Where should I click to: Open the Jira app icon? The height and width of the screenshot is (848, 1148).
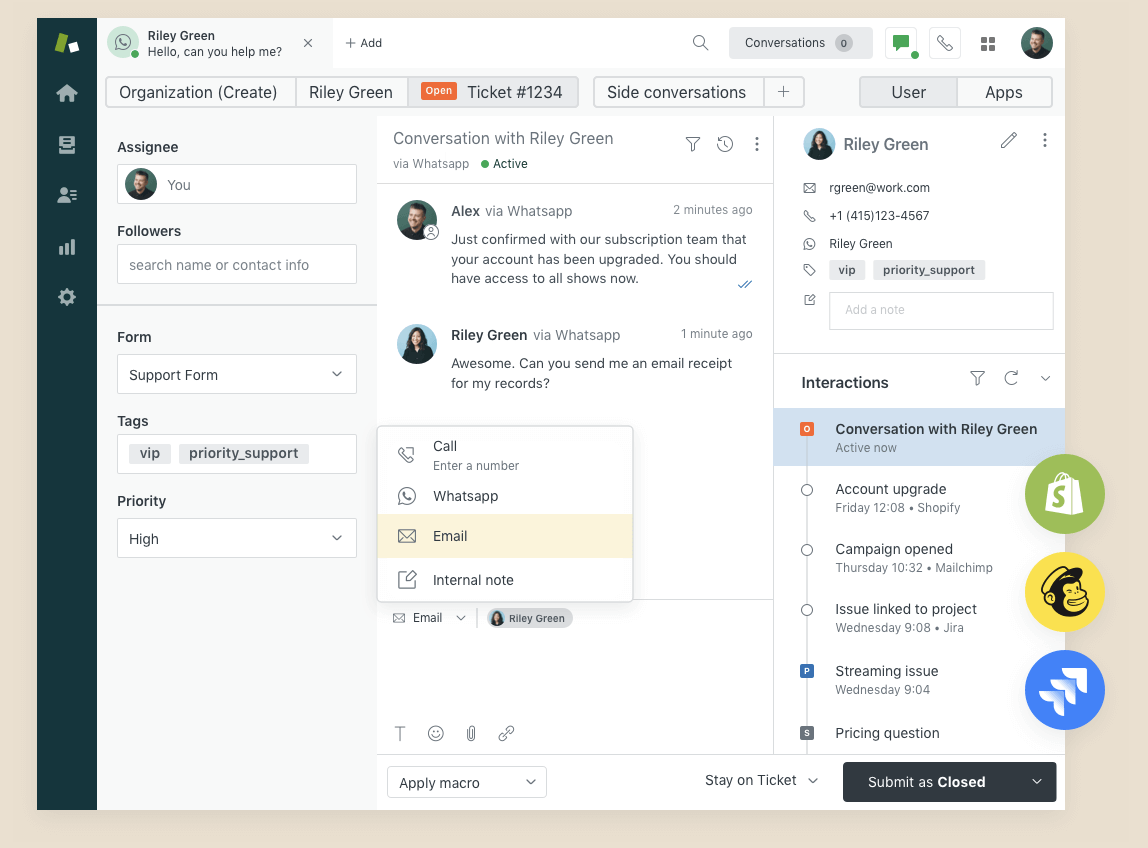[x=1064, y=690]
